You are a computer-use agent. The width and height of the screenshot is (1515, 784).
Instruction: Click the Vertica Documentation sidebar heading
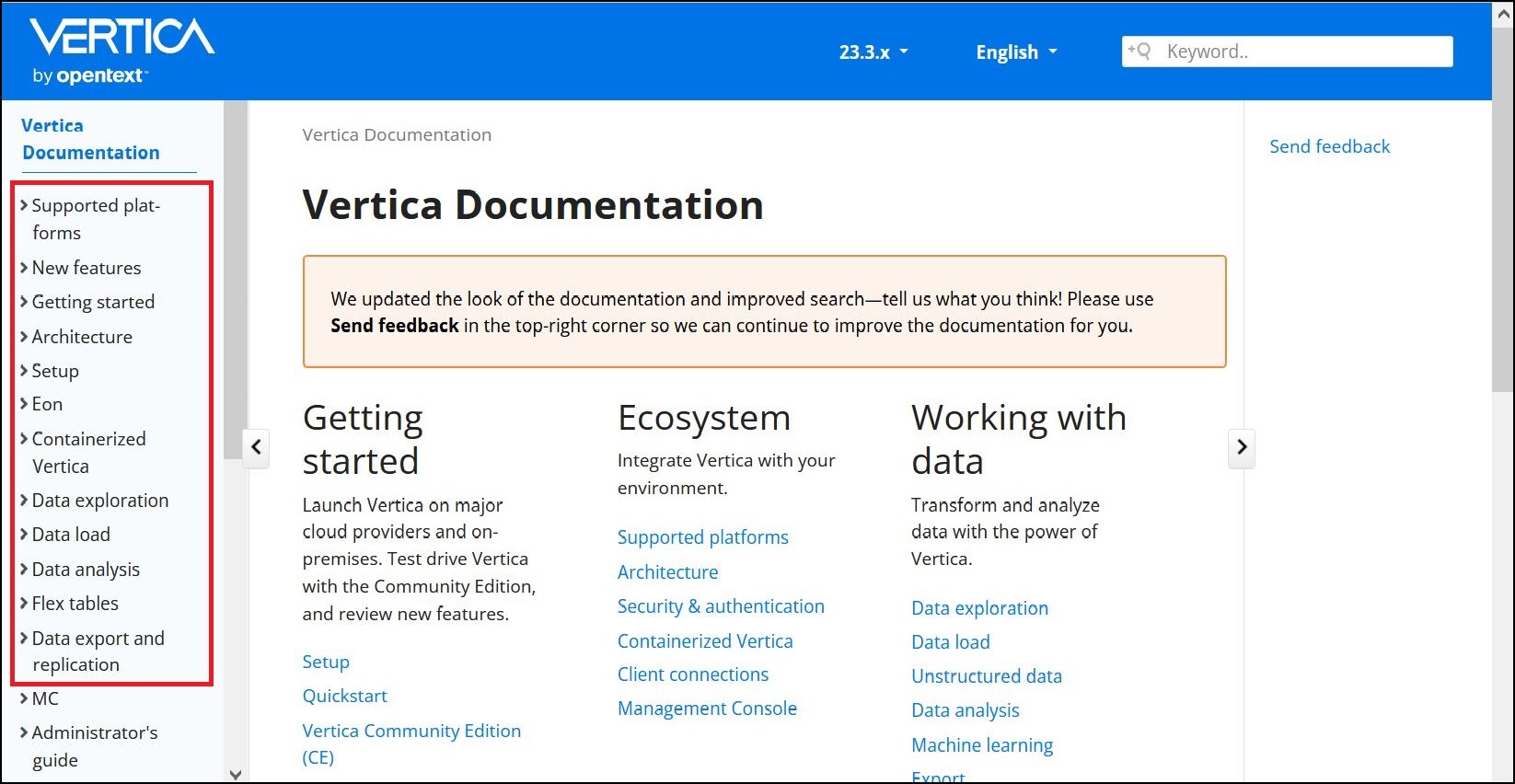click(x=90, y=139)
